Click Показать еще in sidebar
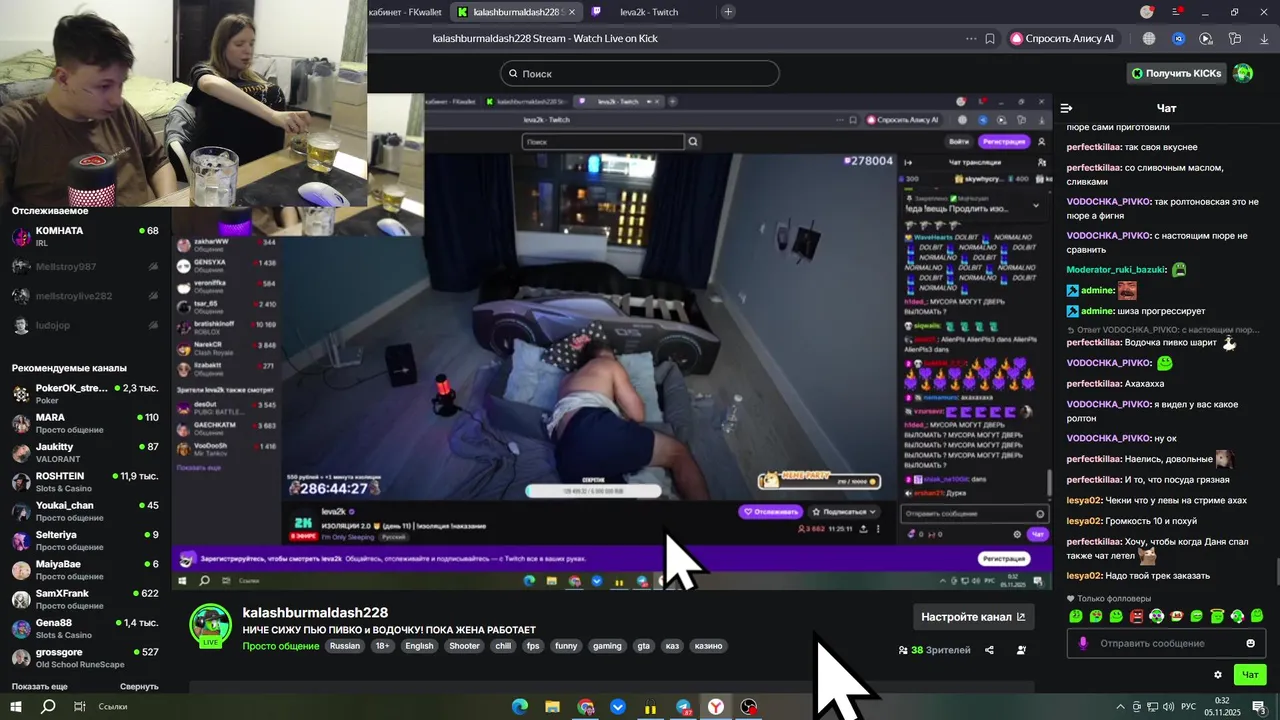 tap(40, 687)
